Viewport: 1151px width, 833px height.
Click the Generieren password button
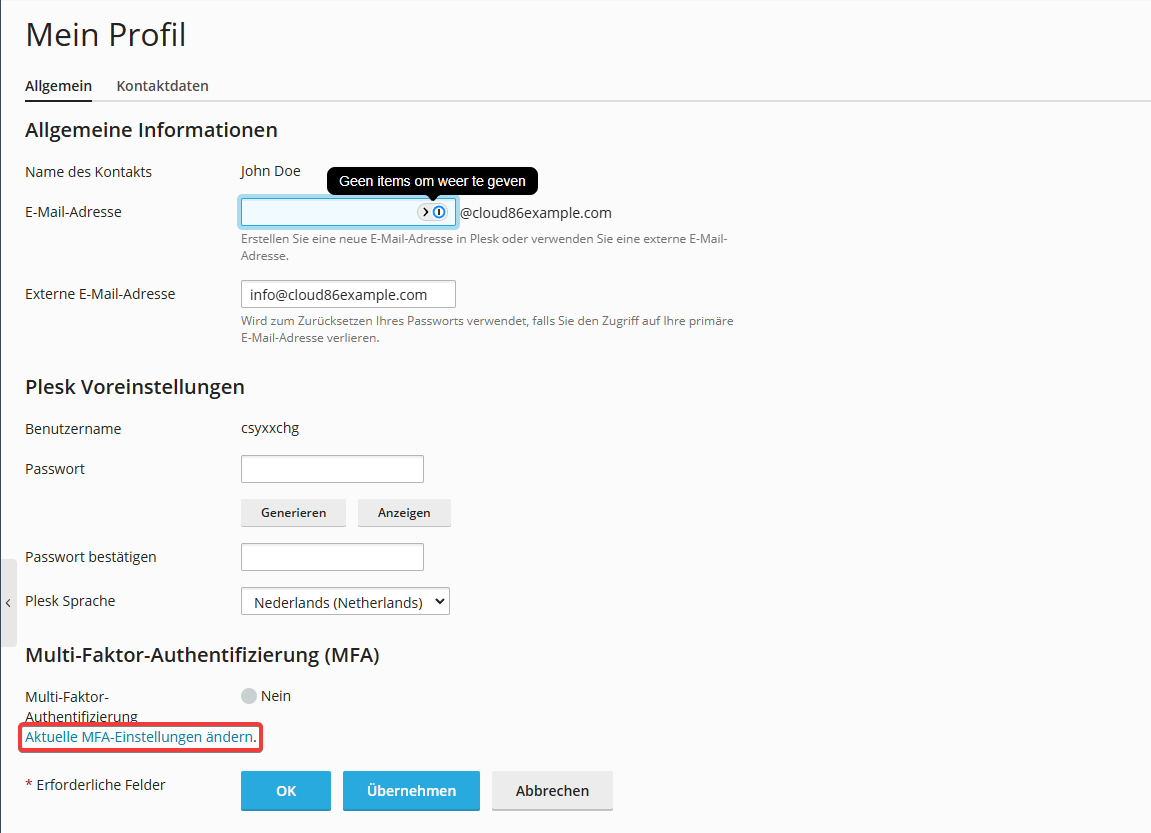click(x=294, y=513)
